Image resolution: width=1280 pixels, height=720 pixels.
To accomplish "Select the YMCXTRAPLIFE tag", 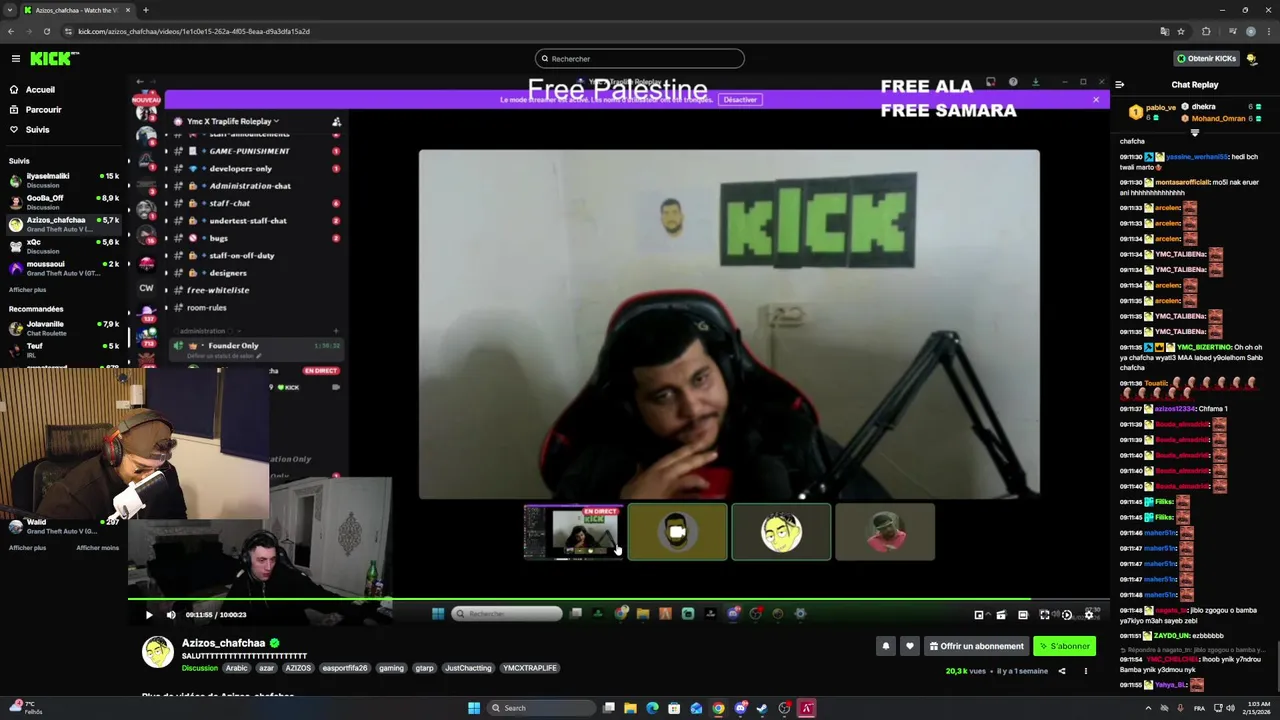I will pyautogui.click(x=530, y=668).
